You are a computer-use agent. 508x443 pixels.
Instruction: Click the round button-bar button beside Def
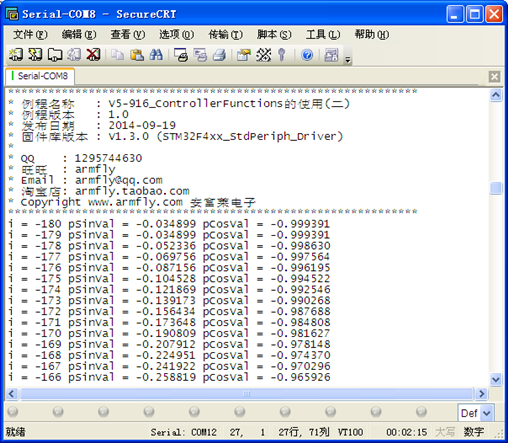[421, 412]
